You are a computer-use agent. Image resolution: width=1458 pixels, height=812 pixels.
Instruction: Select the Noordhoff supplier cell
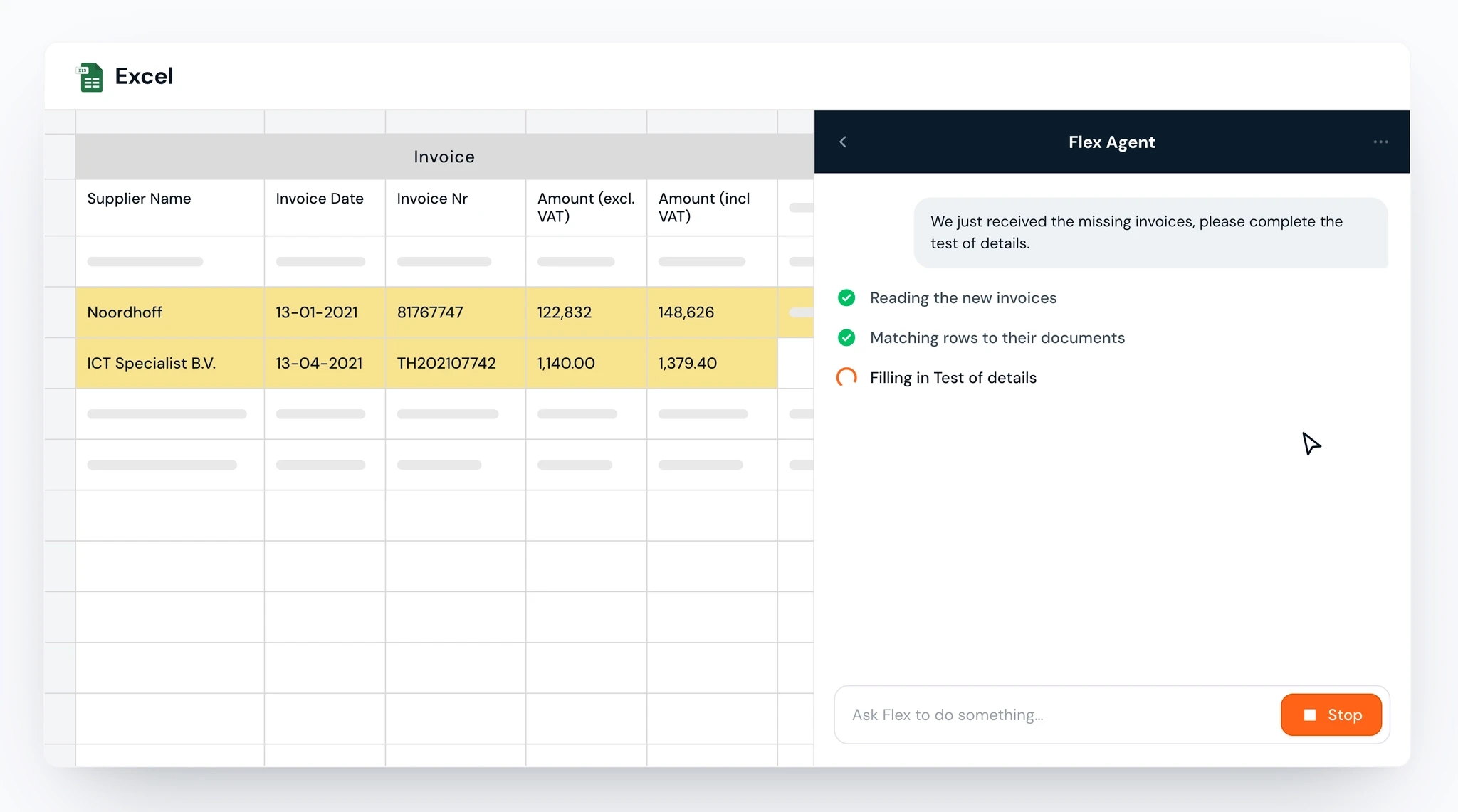[169, 312]
